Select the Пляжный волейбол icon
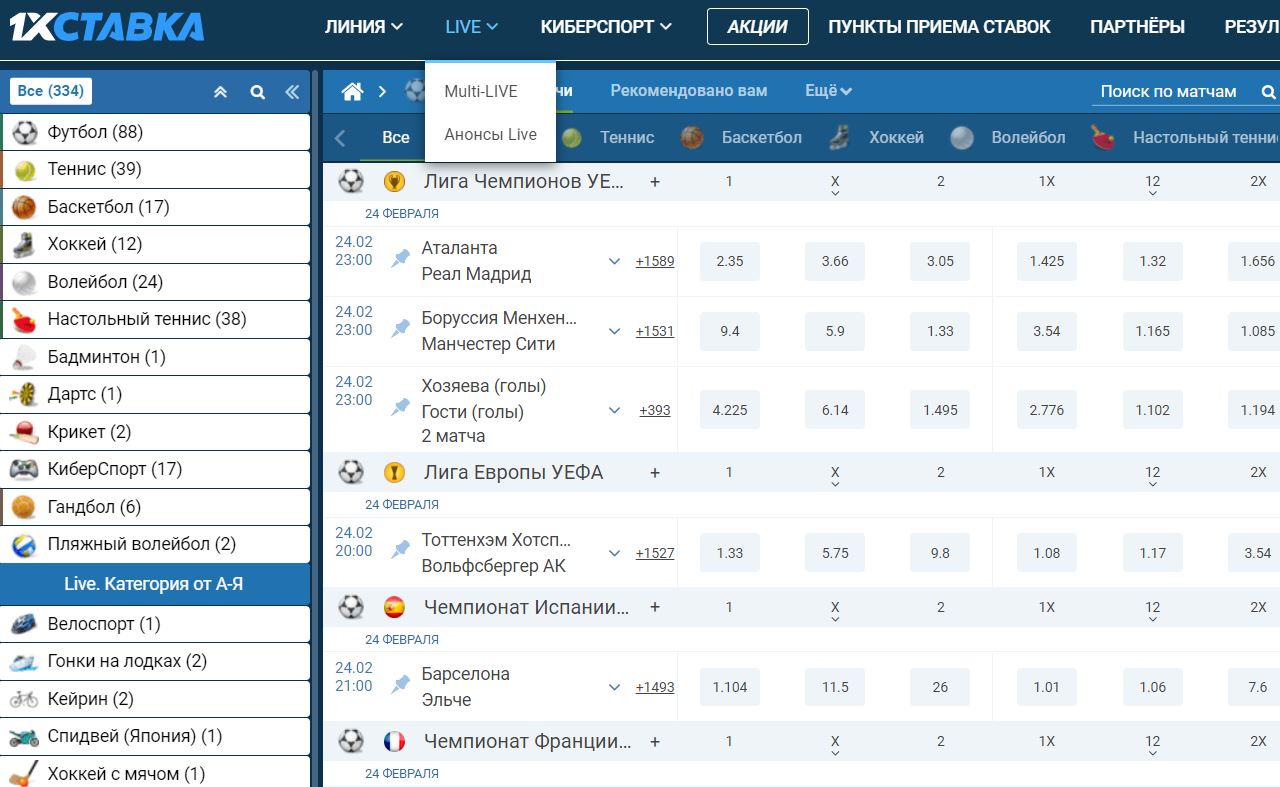The width and height of the screenshot is (1280, 787). coord(25,544)
